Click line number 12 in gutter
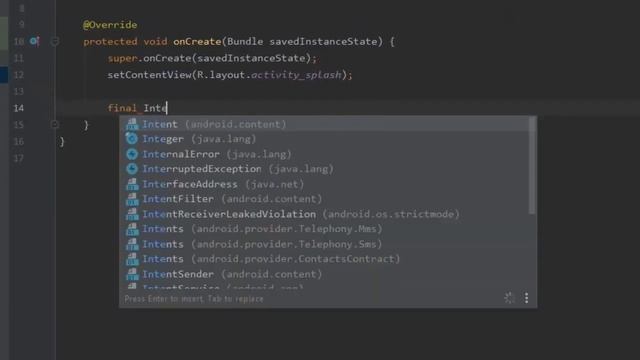Screen dimensions: 640x360 tap(18, 75)
